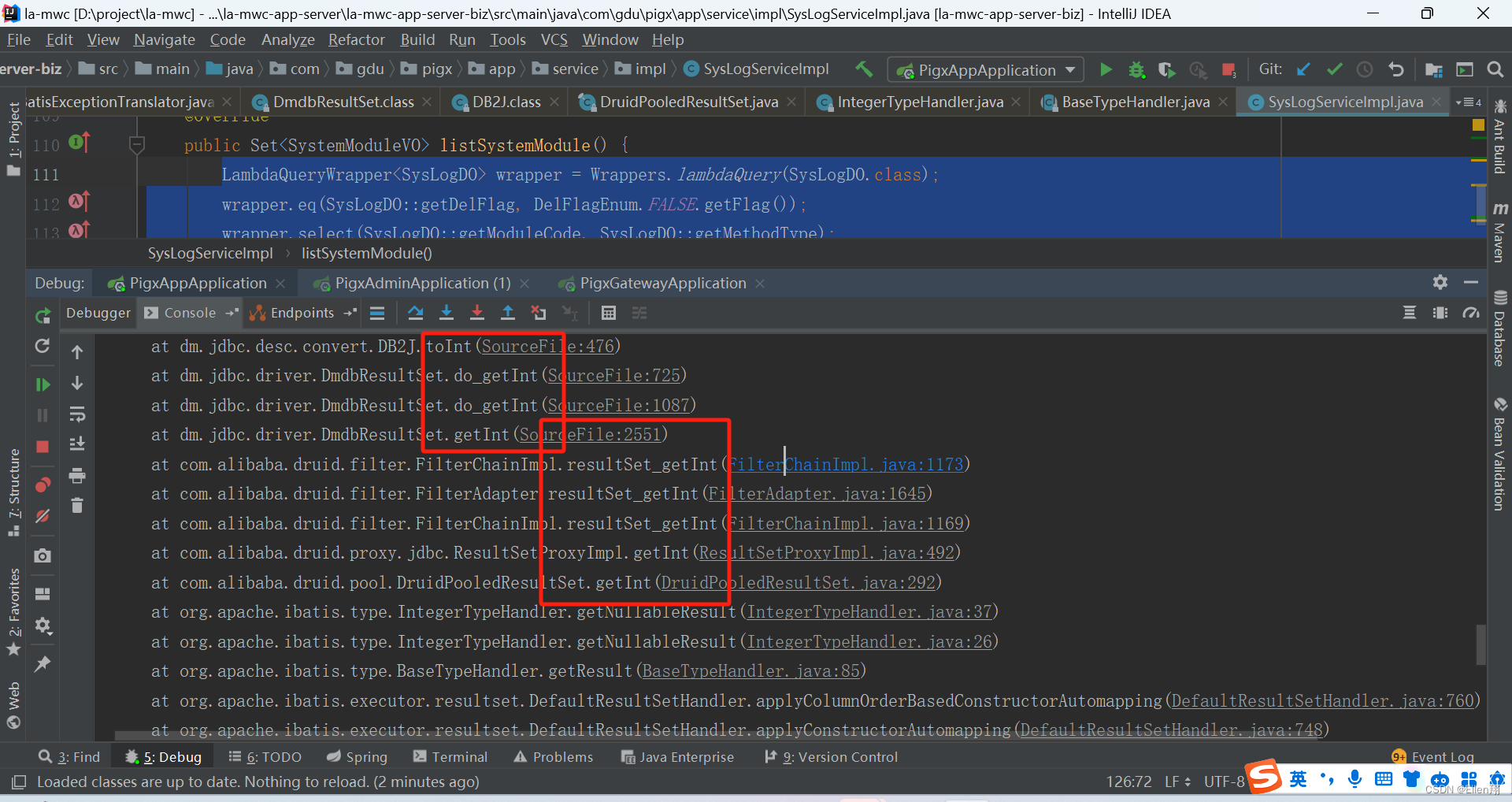
Task: Open Event Log panel
Action: pos(1433,756)
